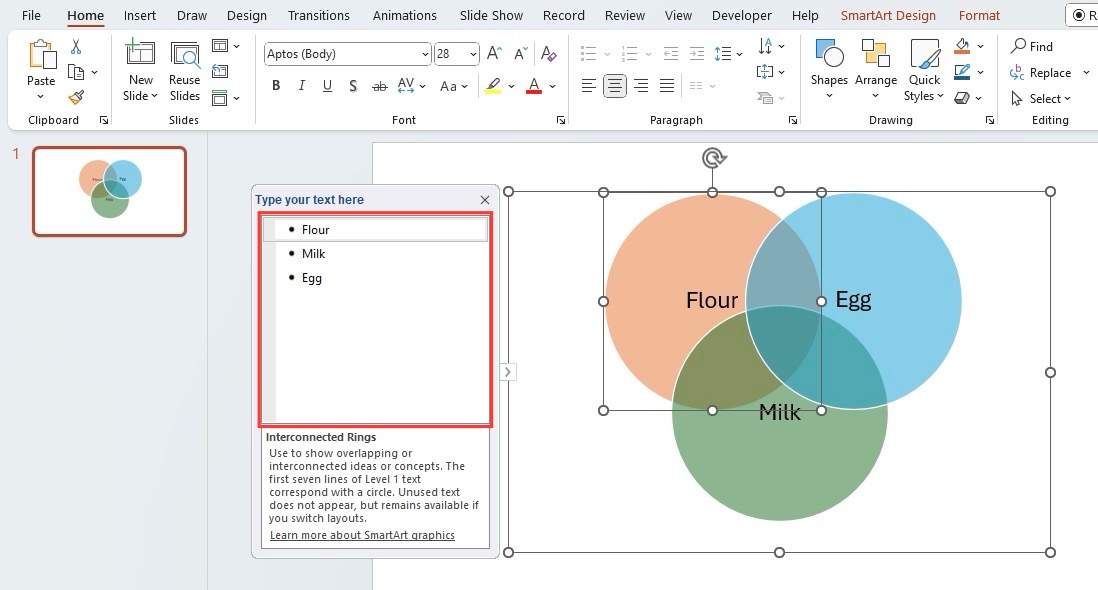This screenshot has width=1098, height=590.
Task: Open Quick Styles gallery
Action: coord(924,70)
